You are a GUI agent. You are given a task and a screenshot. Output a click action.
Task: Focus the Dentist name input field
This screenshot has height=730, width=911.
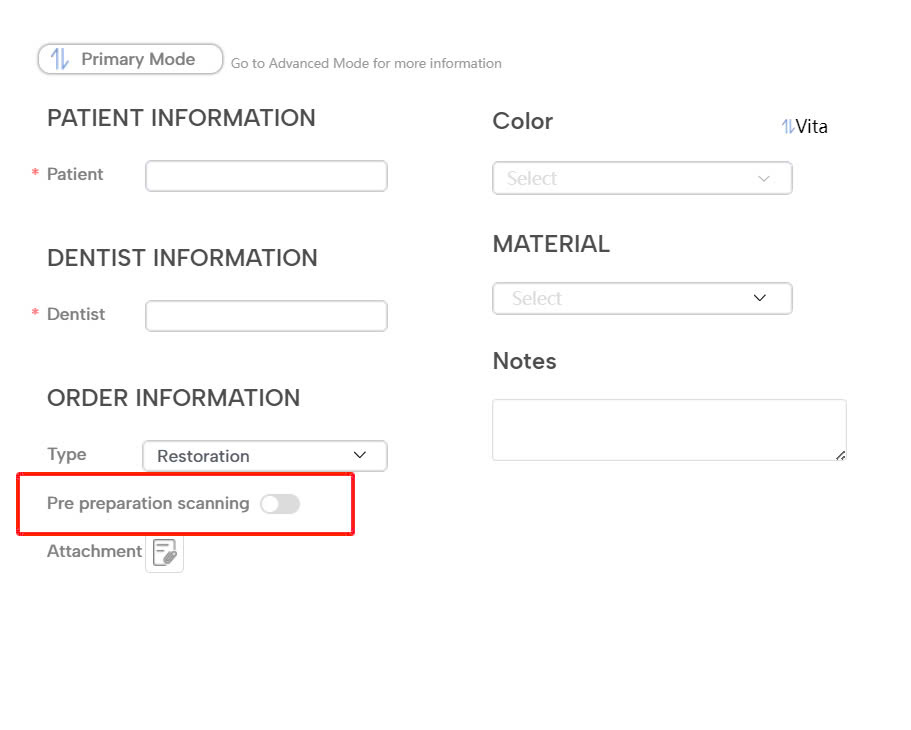[266, 316]
